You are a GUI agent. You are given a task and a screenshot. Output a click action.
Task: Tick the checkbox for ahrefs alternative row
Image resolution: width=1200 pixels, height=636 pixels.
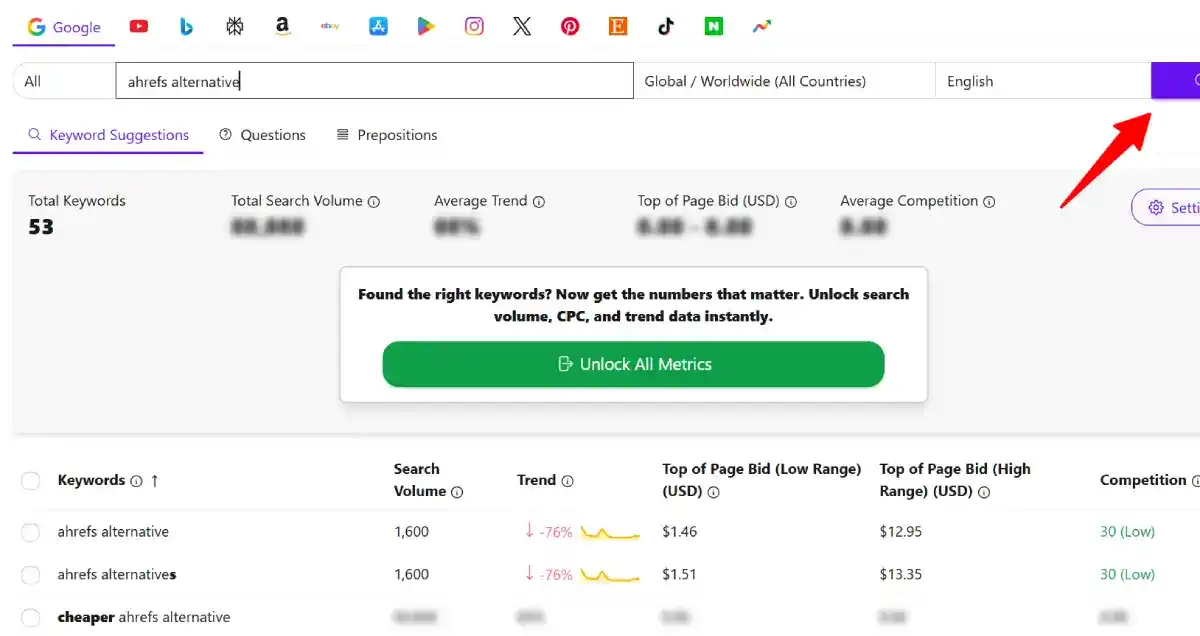[31, 532]
